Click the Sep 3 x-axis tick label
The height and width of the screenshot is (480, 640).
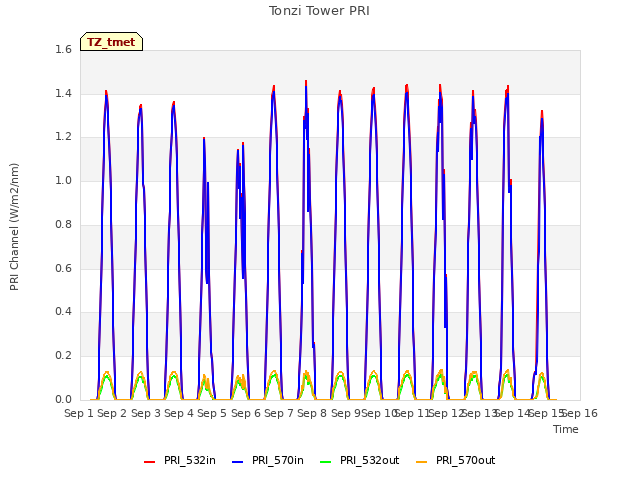click(x=146, y=413)
